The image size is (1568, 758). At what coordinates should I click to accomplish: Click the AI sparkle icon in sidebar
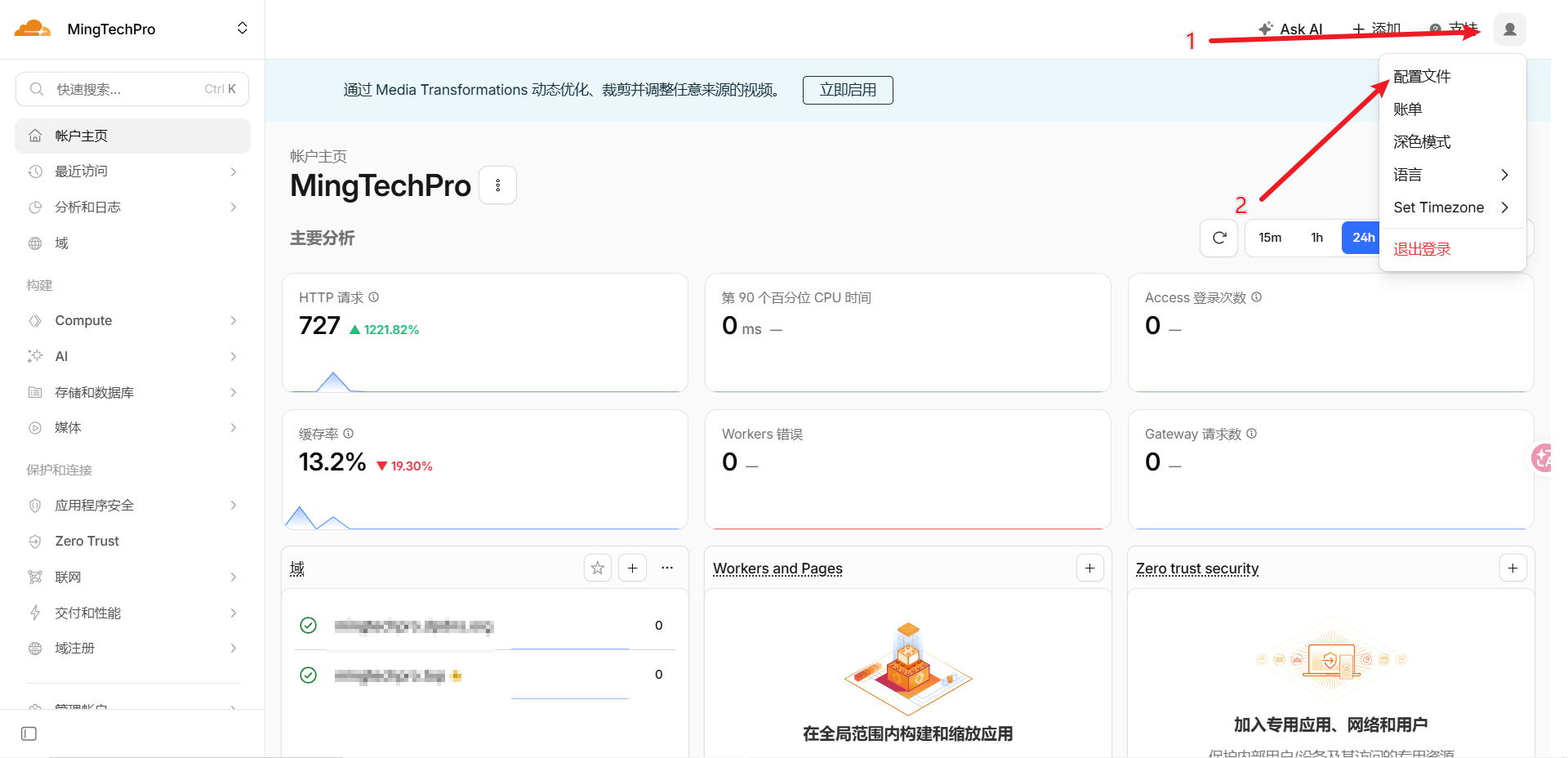click(35, 356)
